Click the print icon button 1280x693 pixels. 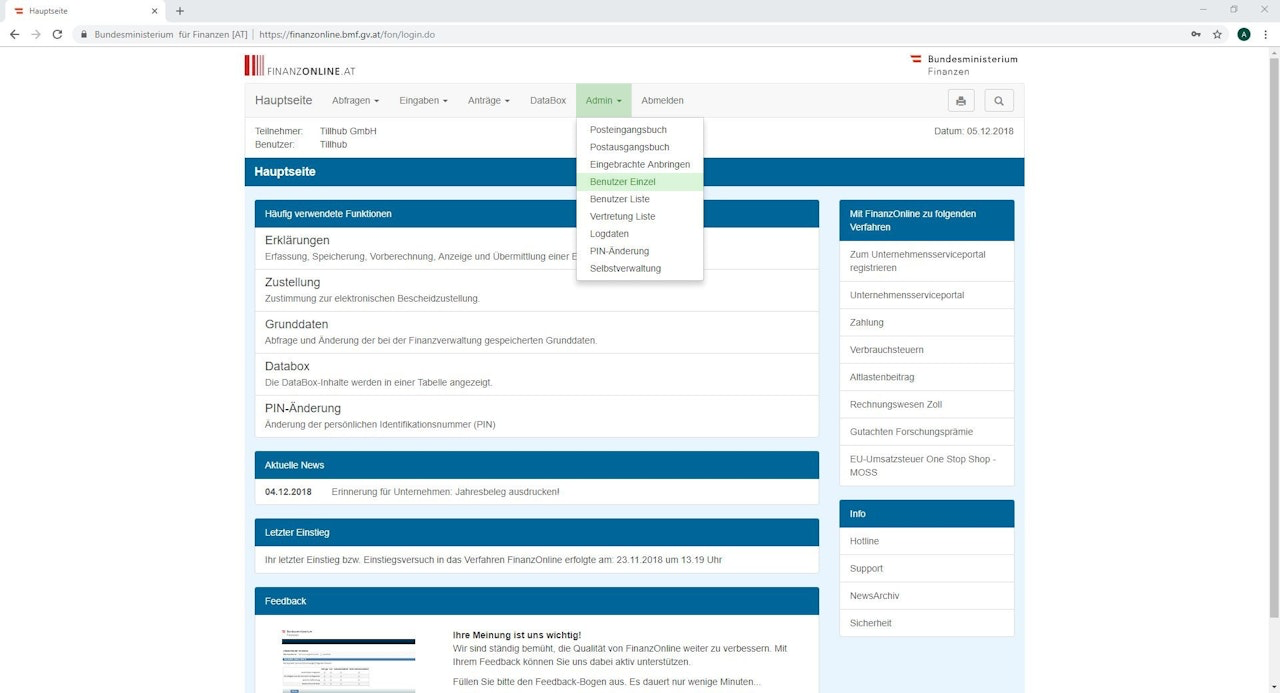coord(961,101)
